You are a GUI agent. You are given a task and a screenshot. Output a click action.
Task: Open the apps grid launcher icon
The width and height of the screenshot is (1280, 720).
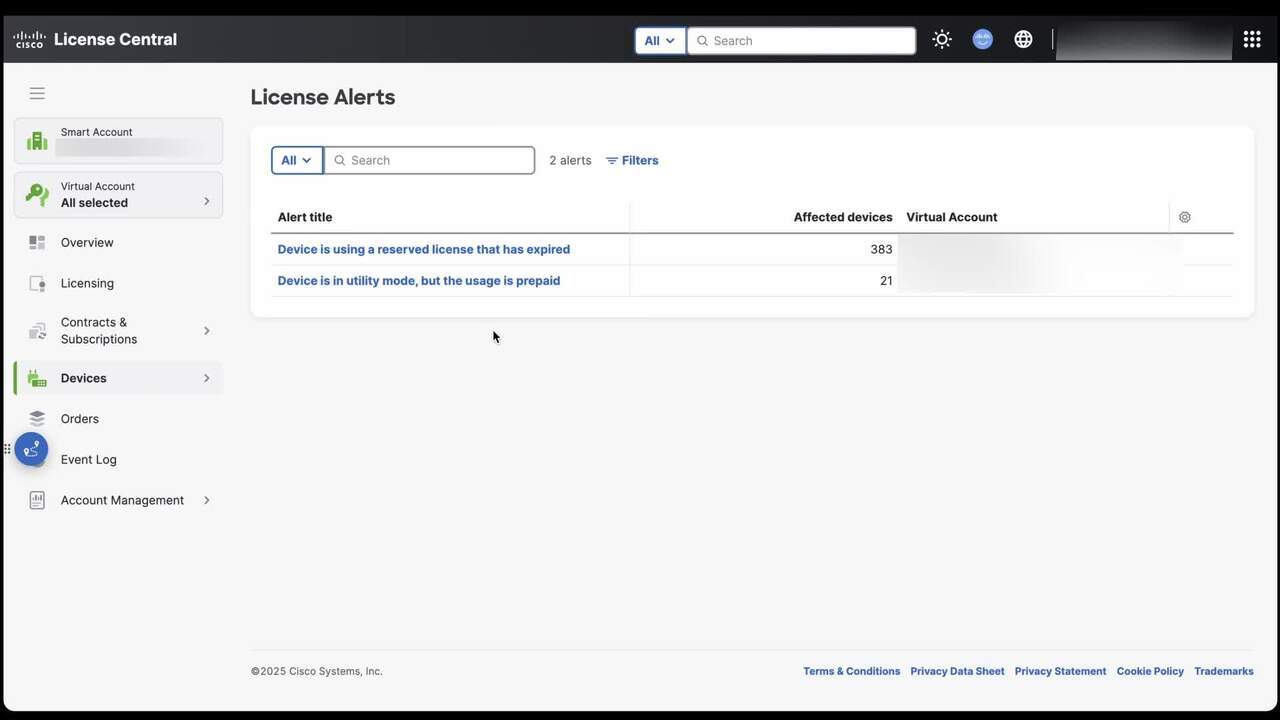(x=1251, y=40)
